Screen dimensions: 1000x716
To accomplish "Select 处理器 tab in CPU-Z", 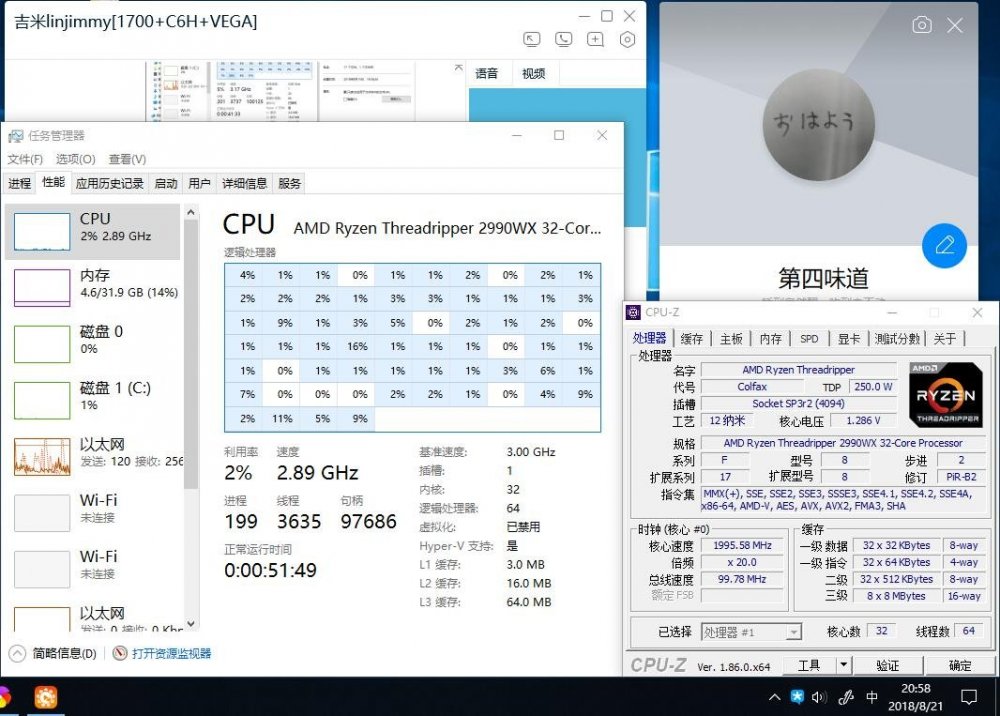I will [x=649, y=338].
